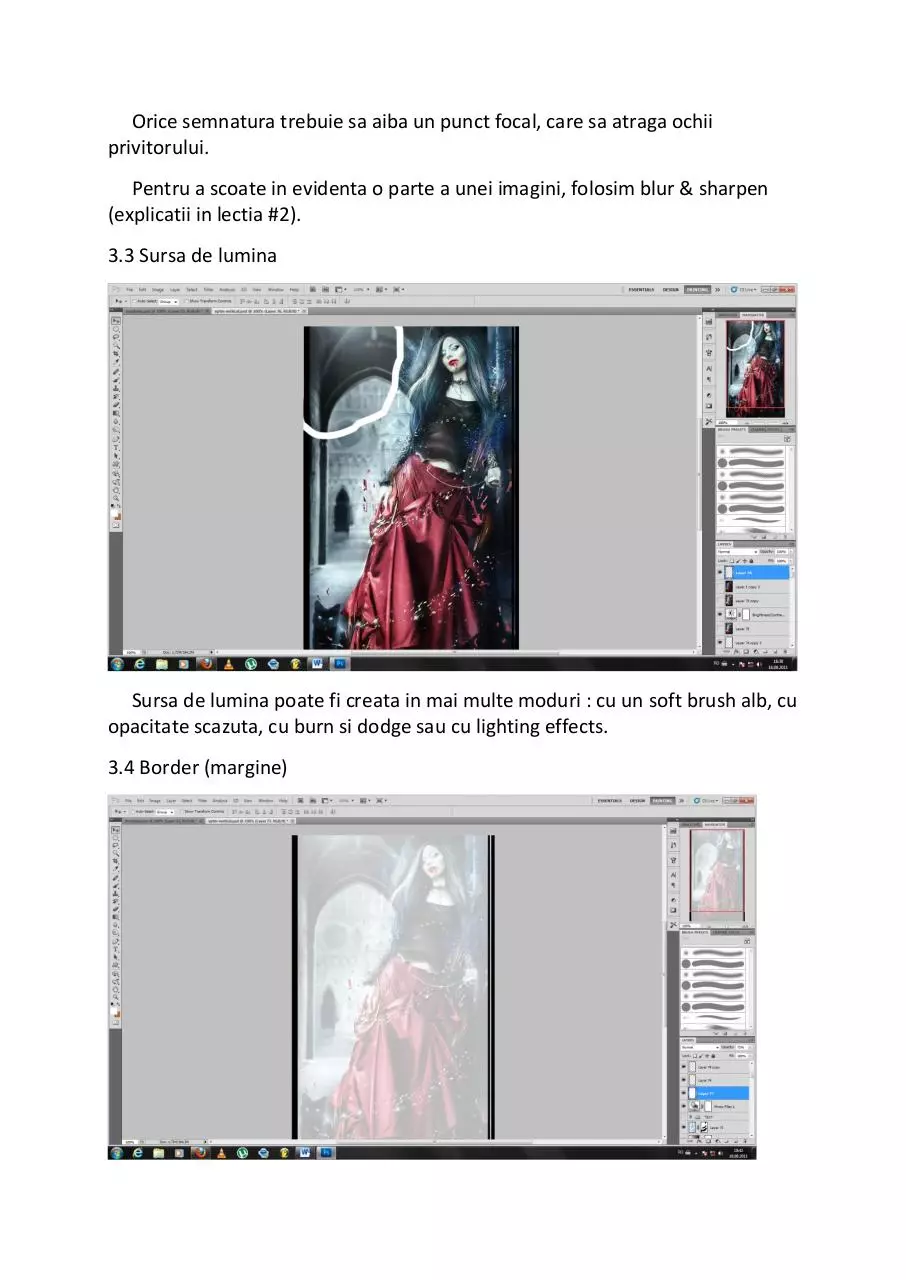
Task: Open the CS Live dropdown in 3.3 screenshot
Action: (x=746, y=289)
